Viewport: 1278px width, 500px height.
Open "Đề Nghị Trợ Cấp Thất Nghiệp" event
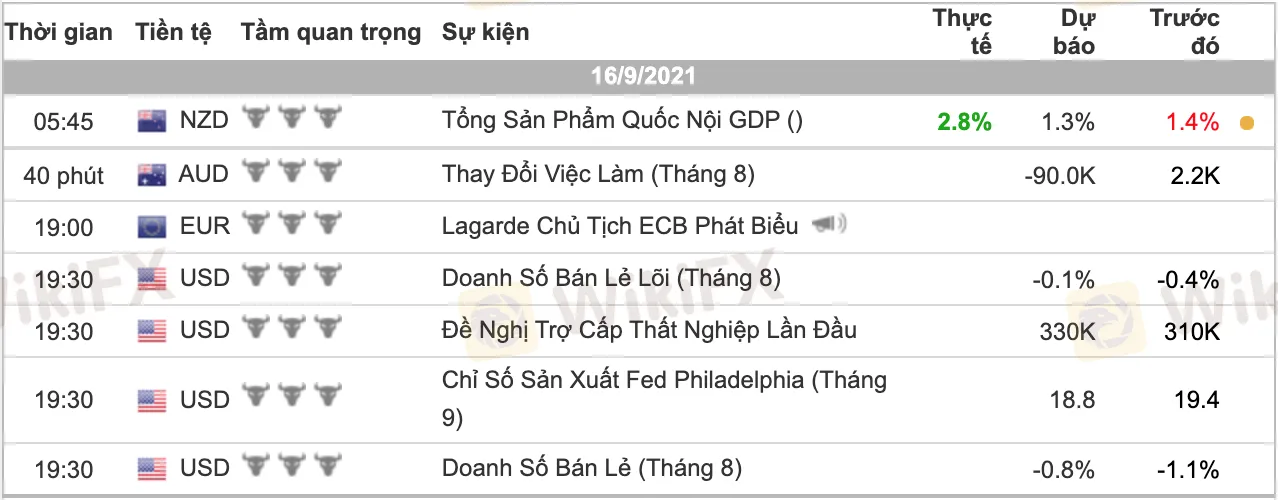pyautogui.click(x=649, y=330)
